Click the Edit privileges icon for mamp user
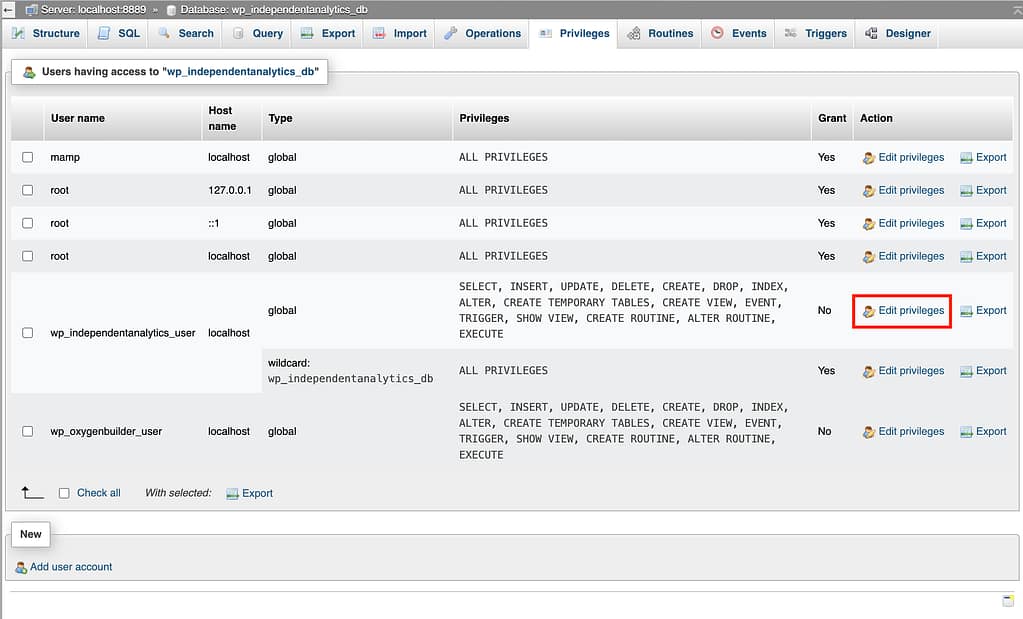Image resolution: width=1023 pixels, height=619 pixels. coord(868,158)
